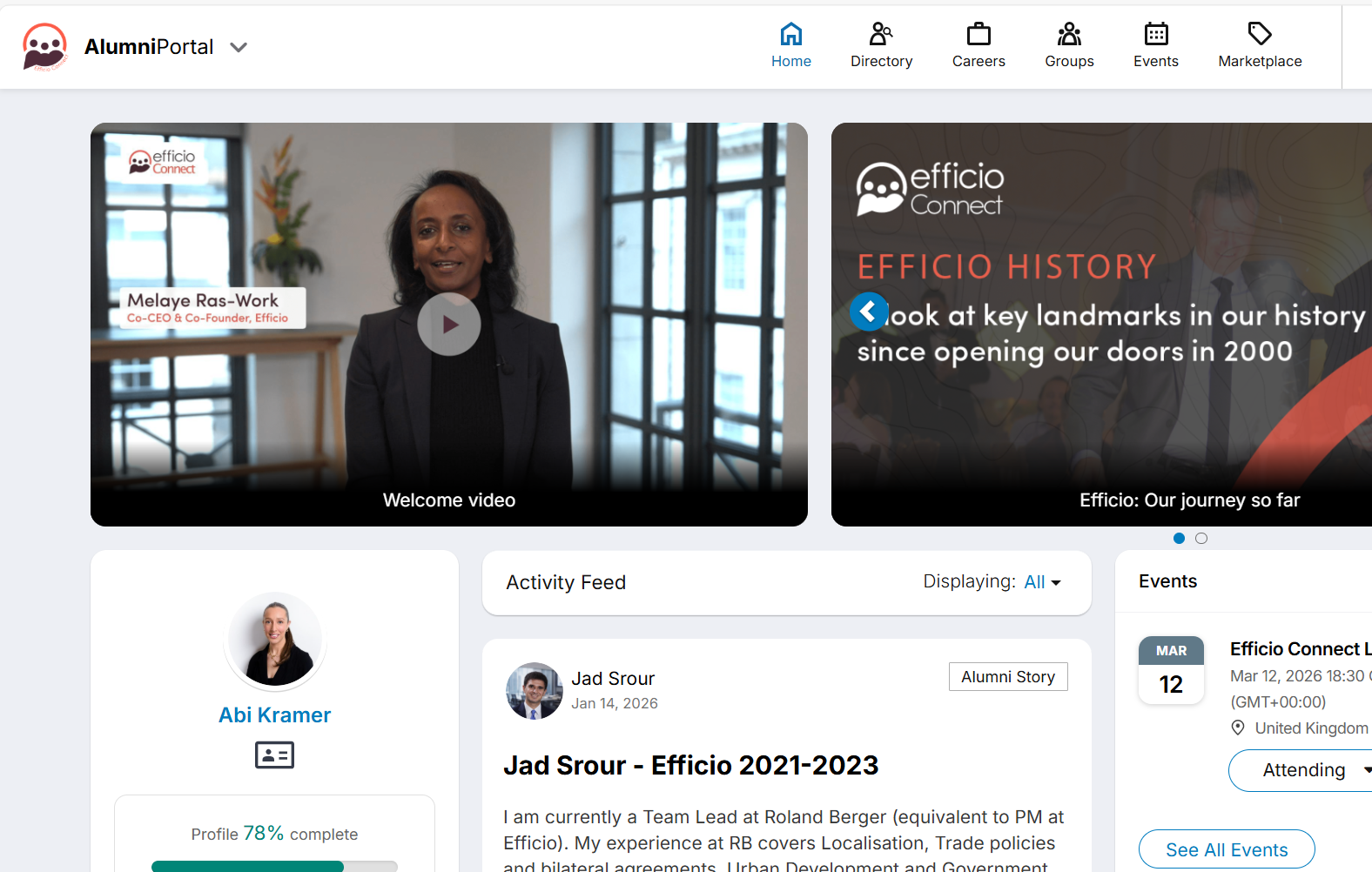Open the Displaying: All filter dropdown

point(1042,582)
